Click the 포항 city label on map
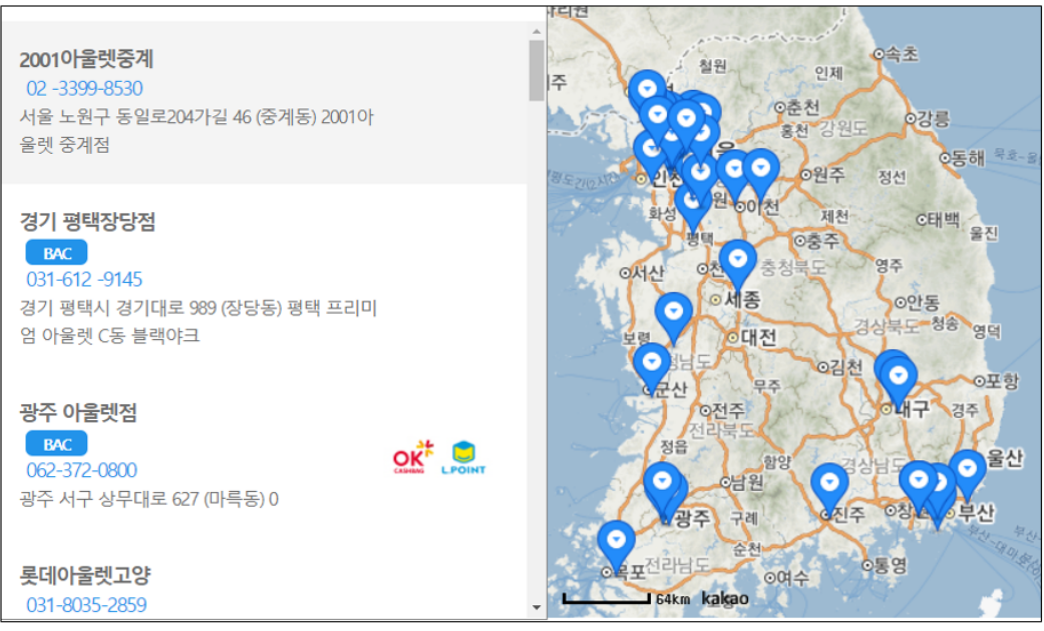 coord(1001,381)
